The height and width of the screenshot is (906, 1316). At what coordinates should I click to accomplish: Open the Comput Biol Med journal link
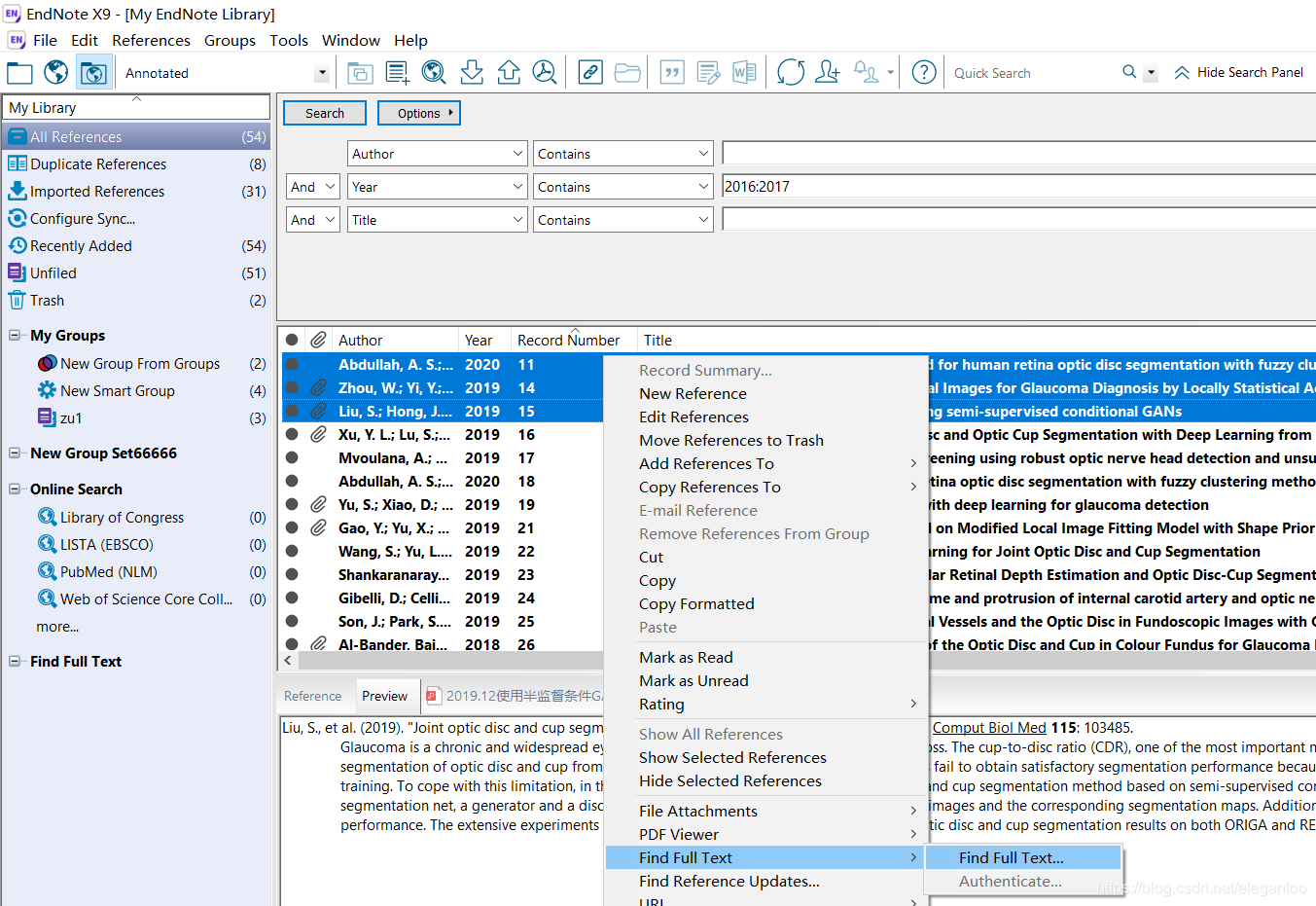(x=989, y=728)
